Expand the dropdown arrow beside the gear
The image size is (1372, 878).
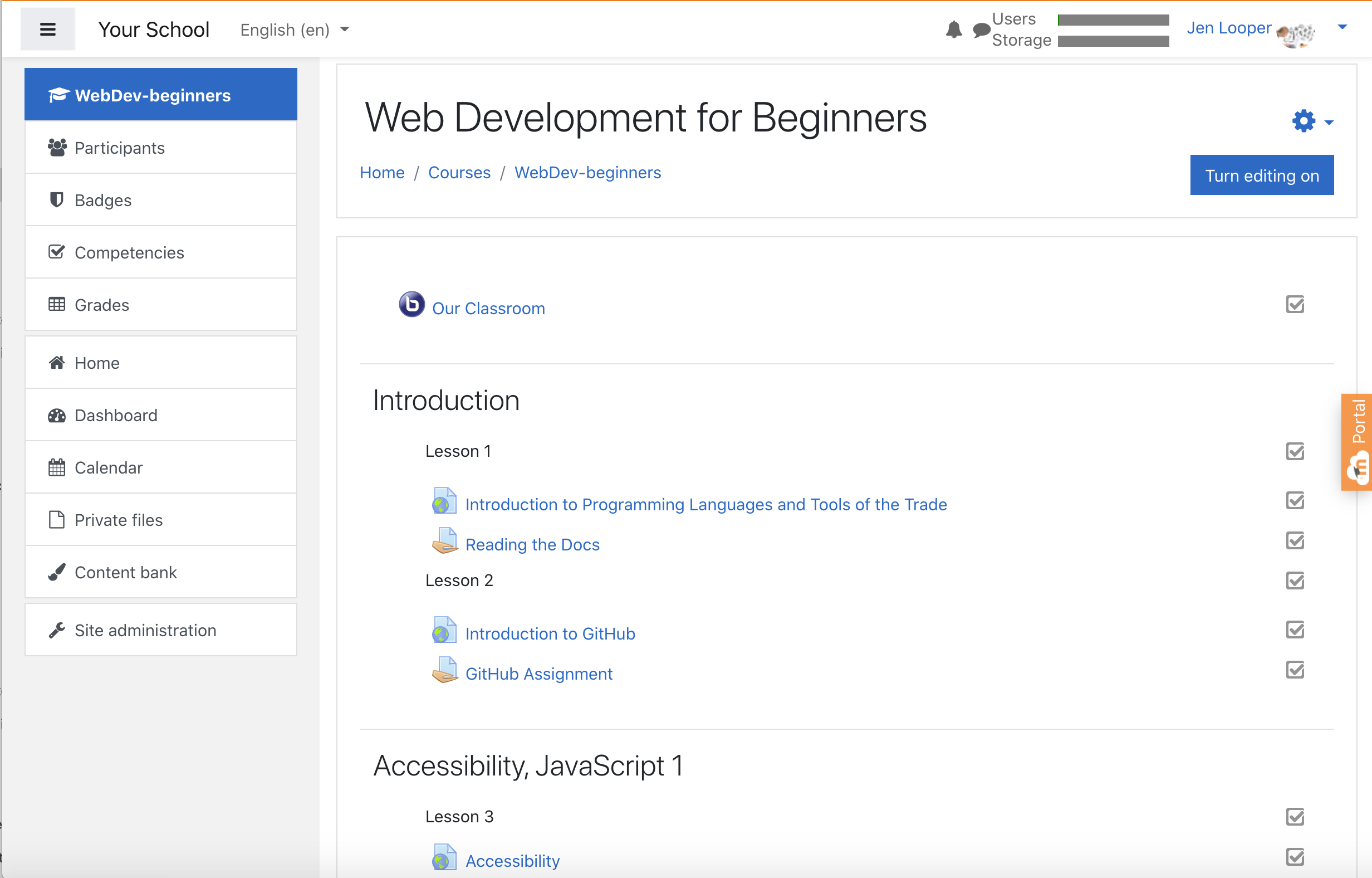[x=1329, y=123]
